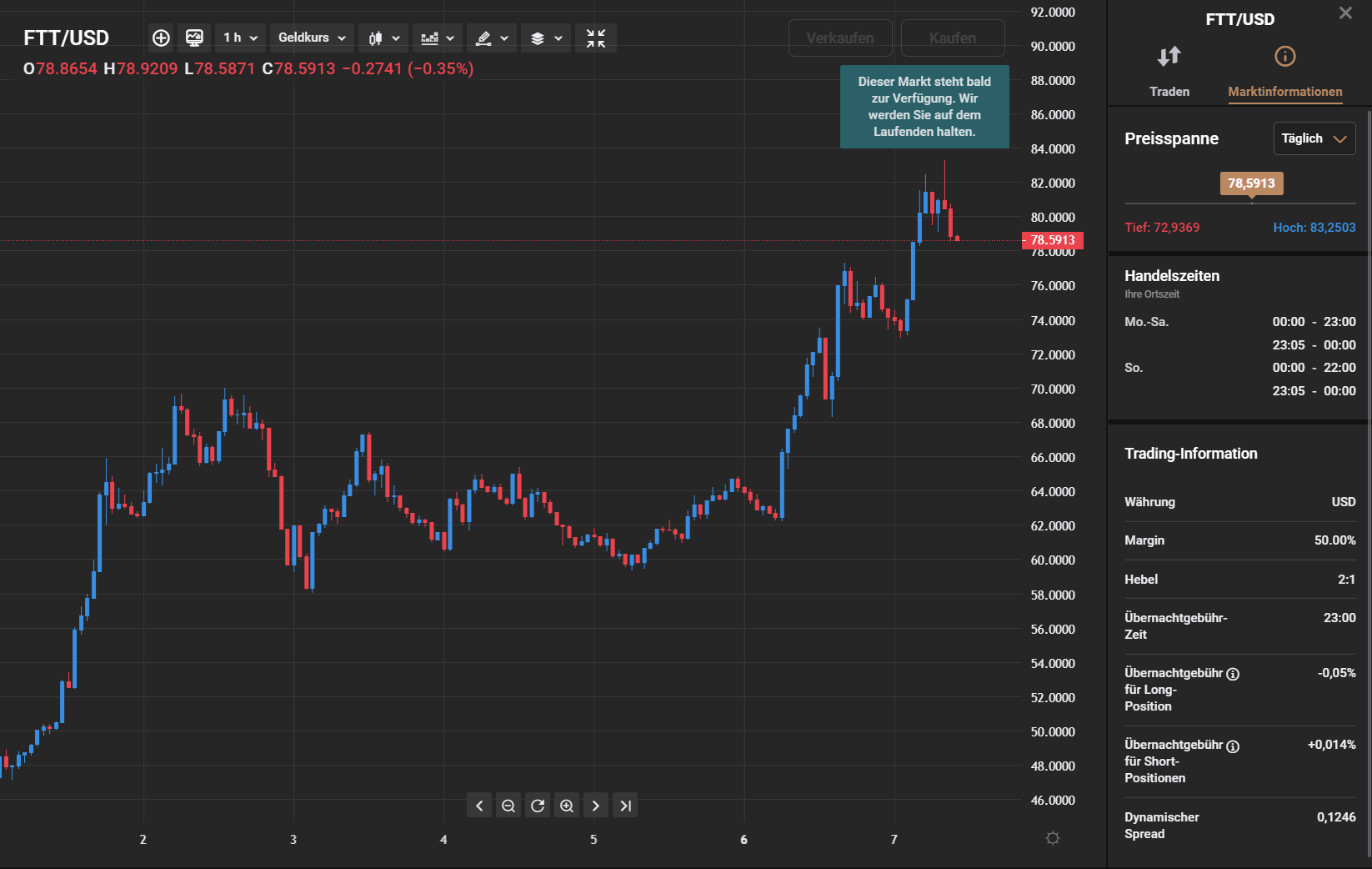The width and height of the screenshot is (1372, 869).
Task: Switch to the Traden tab
Action: [1169, 92]
